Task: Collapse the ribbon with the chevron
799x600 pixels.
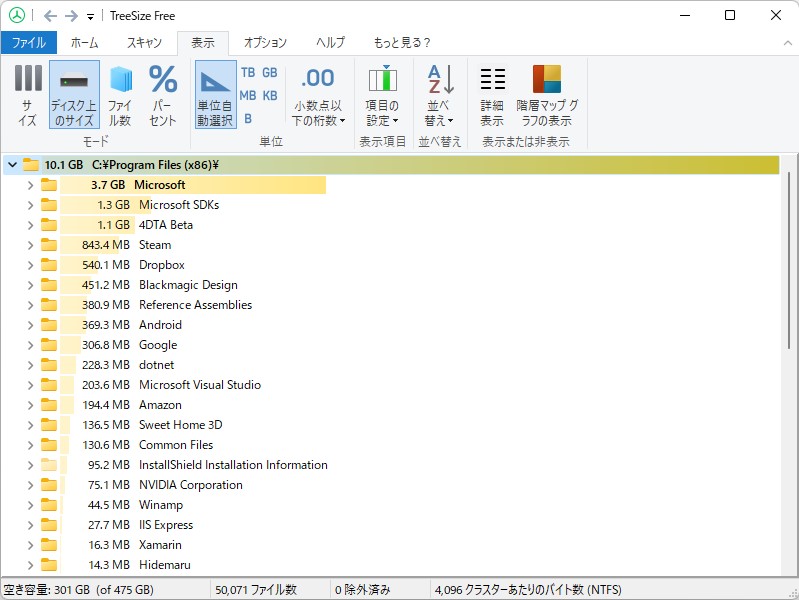Action: pyautogui.click(x=788, y=43)
